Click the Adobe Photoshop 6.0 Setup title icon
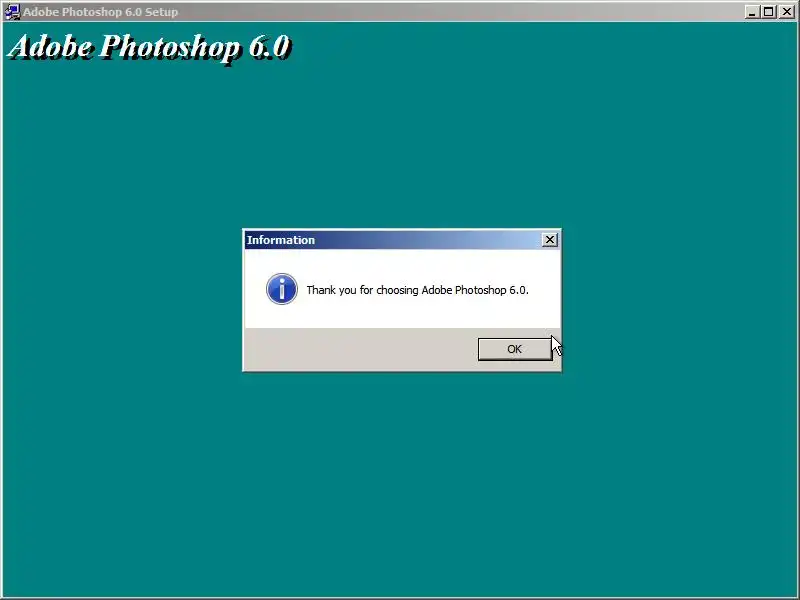Viewport: 800px width, 600px height. 12,12
